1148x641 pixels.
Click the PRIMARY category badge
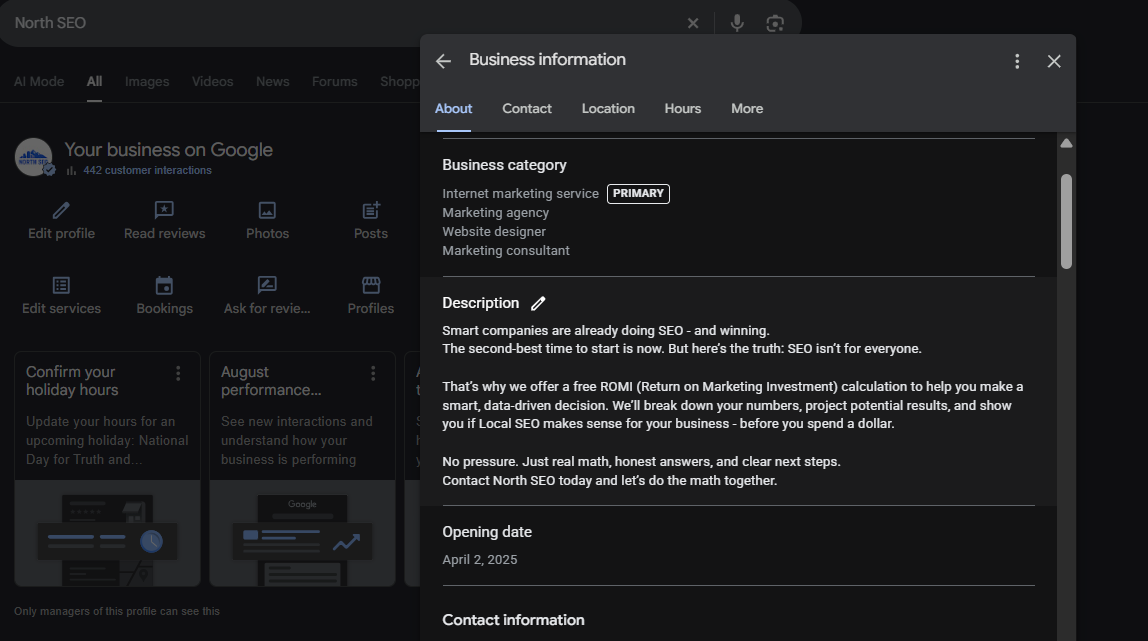point(638,193)
